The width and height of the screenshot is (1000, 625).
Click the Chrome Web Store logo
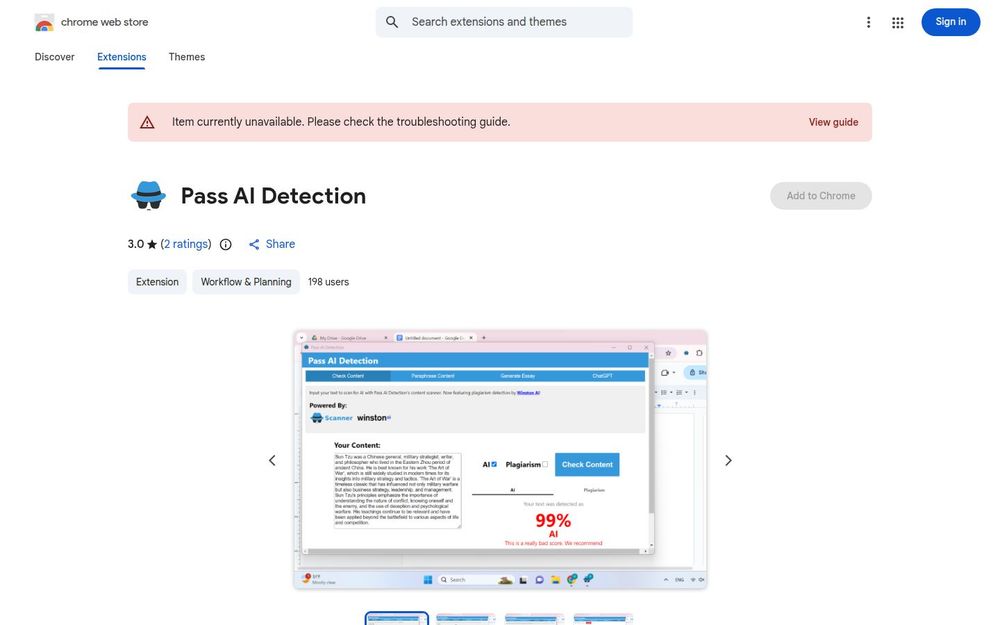[x=44, y=22]
